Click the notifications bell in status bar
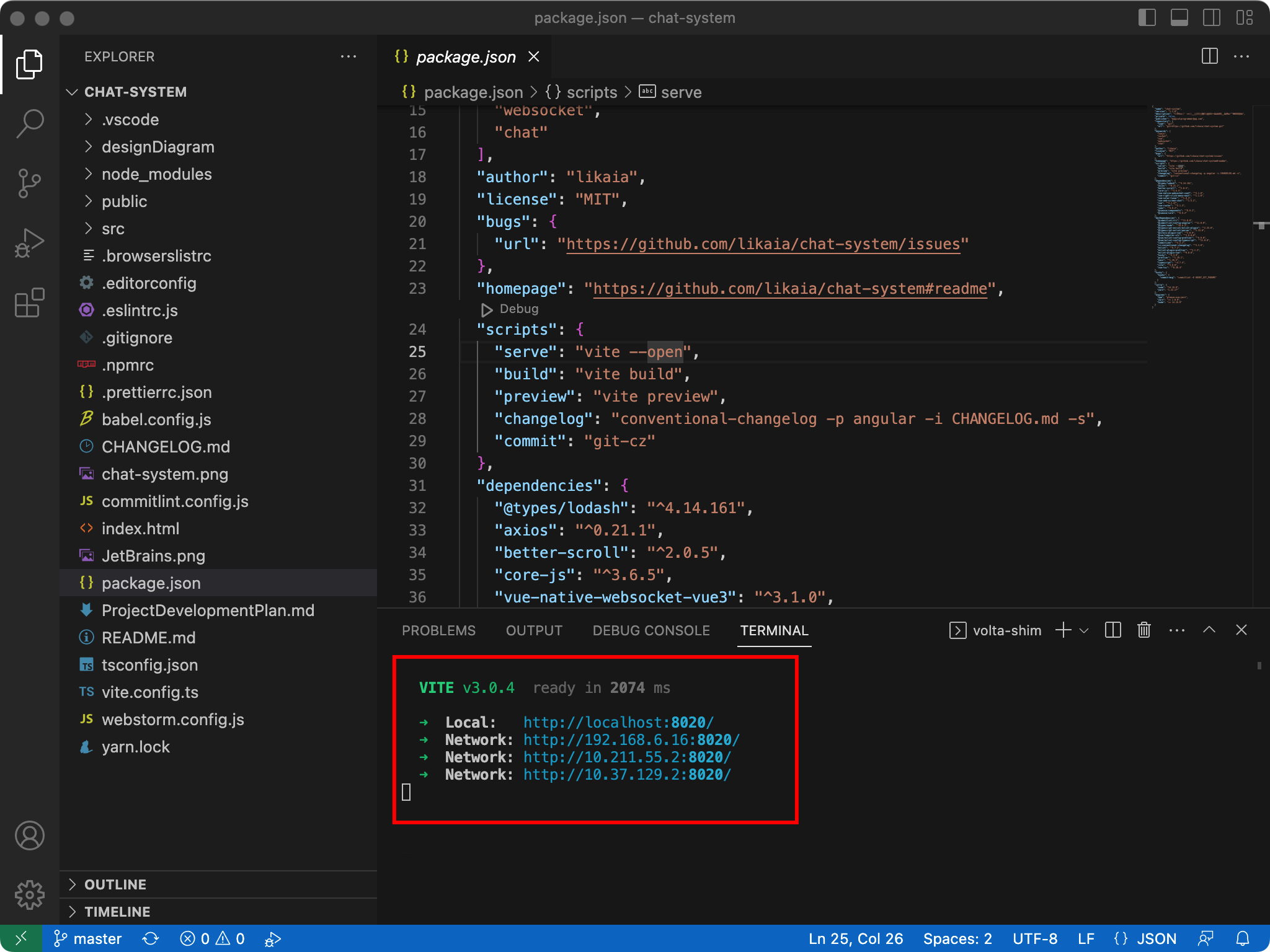Viewport: 1270px width, 952px height. (1243, 938)
